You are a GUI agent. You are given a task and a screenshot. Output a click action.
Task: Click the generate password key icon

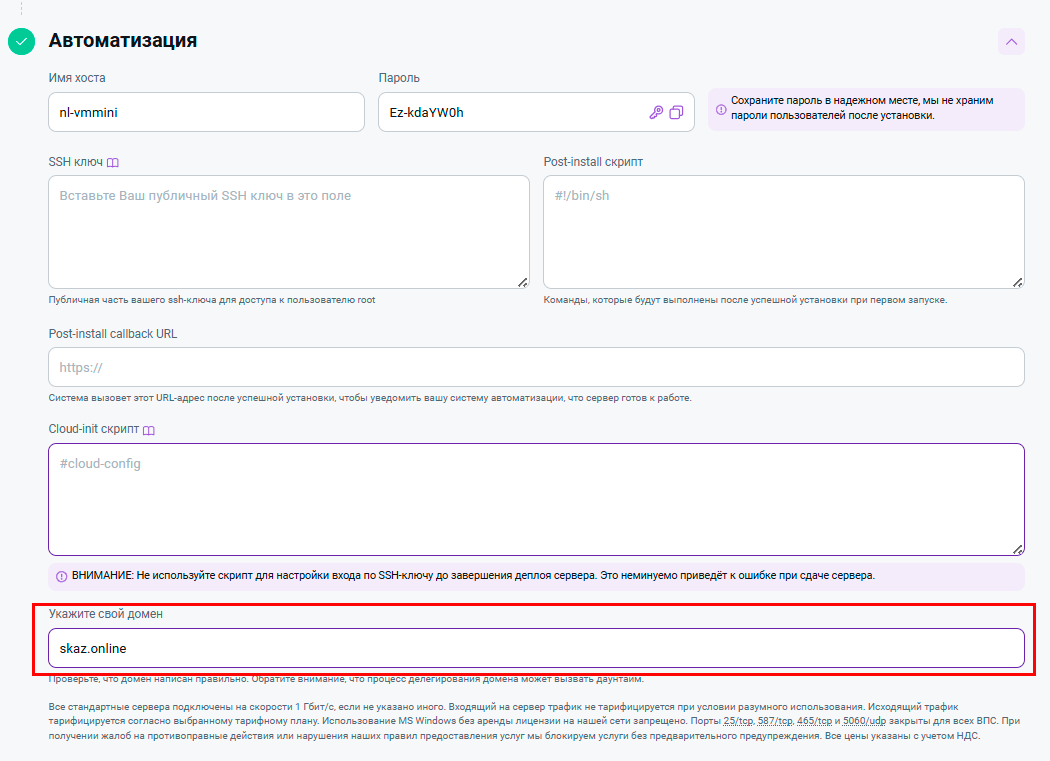656,112
